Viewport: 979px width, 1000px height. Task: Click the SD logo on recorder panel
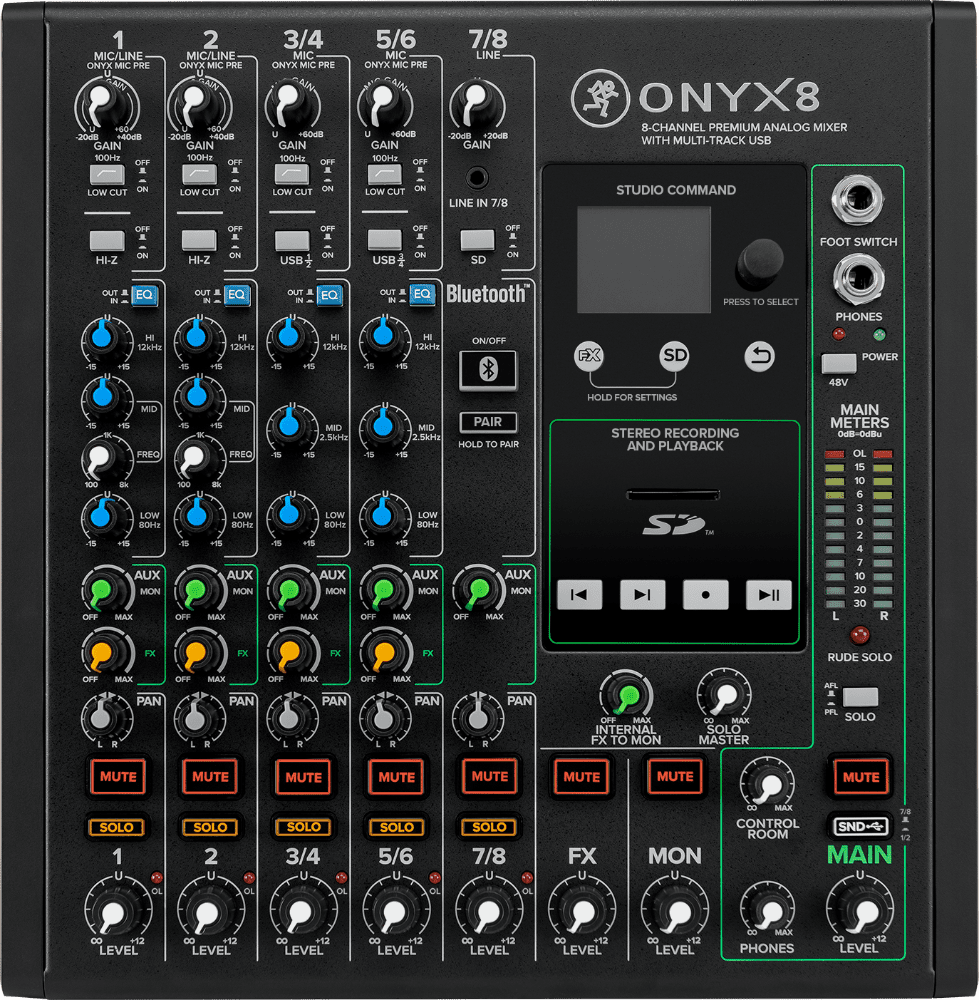(x=675, y=524)
